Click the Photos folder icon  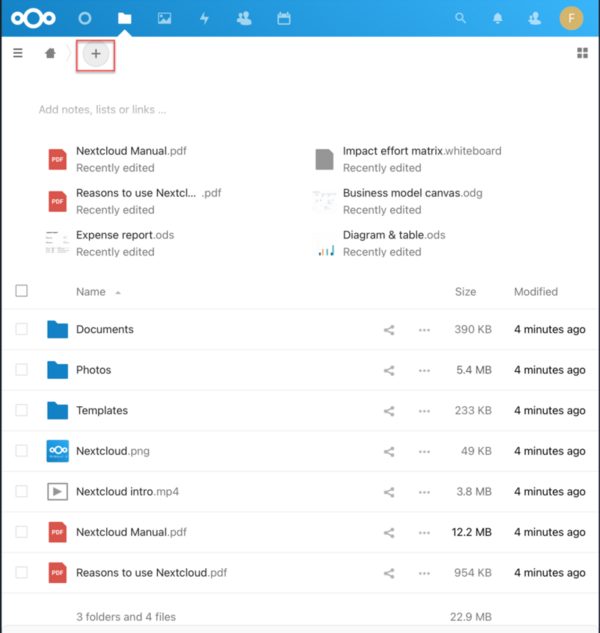tap(57, 369)
